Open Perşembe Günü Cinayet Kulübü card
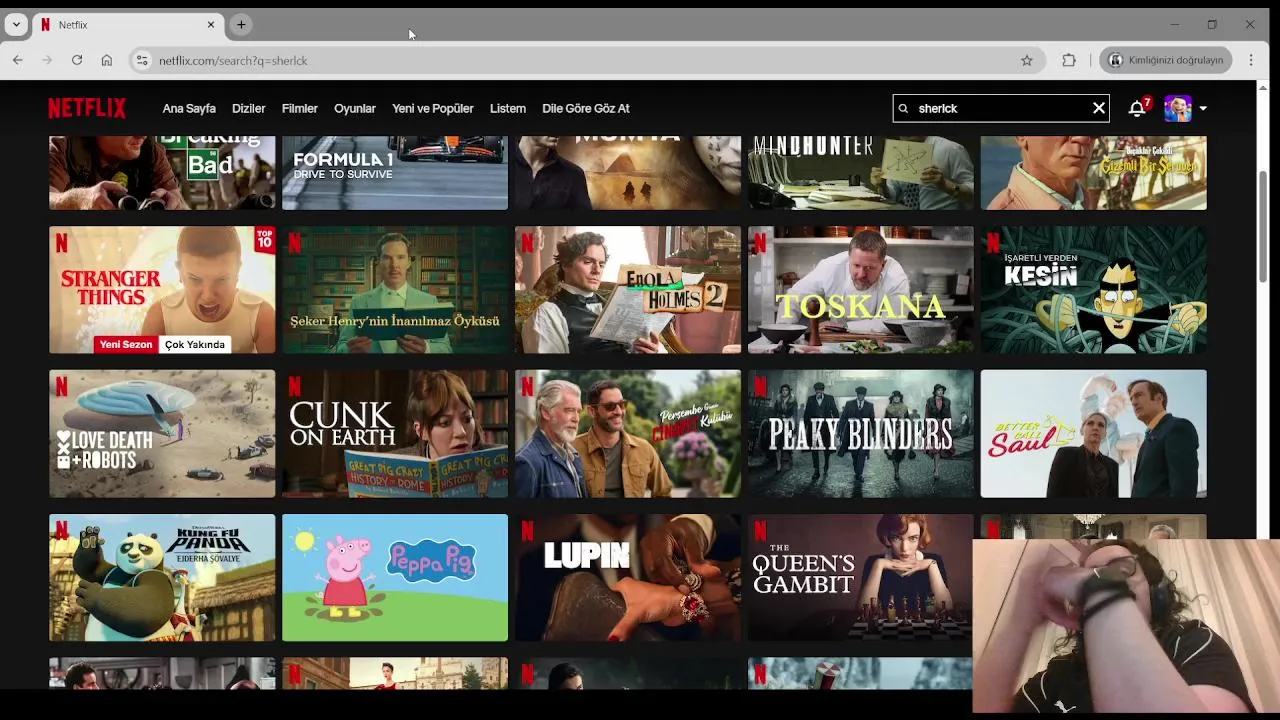Image resolution: width=1280 pixels, height=720 pixels. (628, 433)
